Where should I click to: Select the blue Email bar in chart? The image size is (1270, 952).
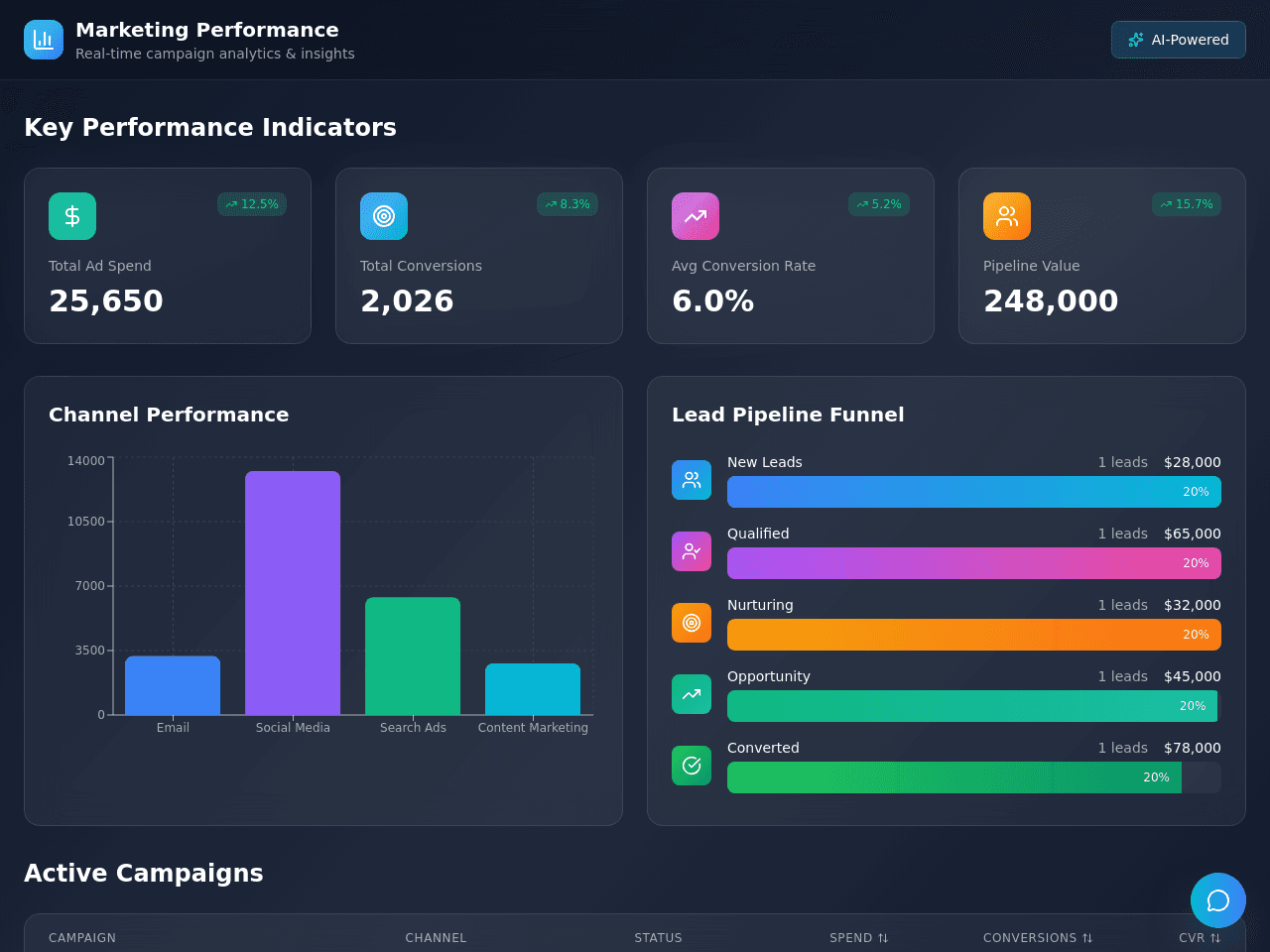click(173, 685)
